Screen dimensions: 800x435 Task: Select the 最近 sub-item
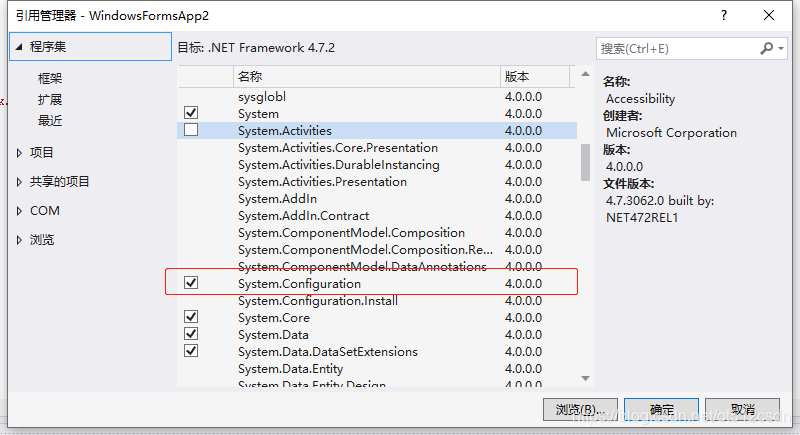click(x=50, y=121)
